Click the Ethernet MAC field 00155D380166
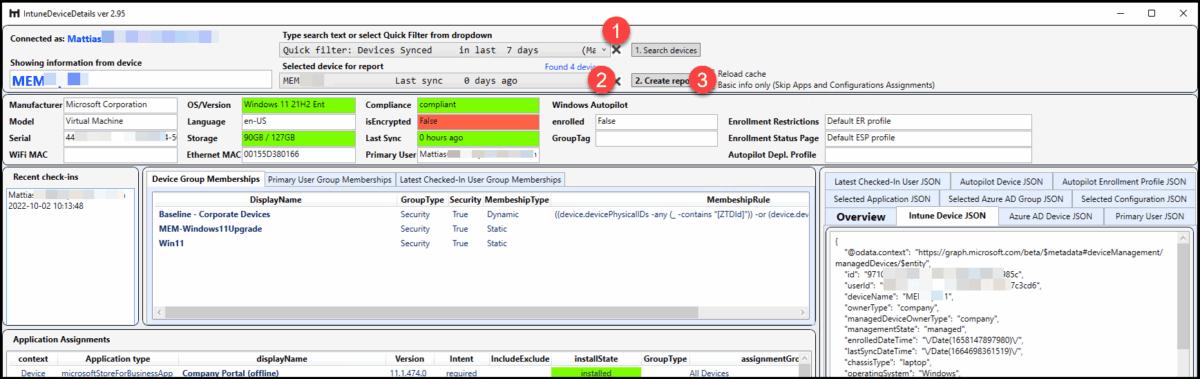Image resolution: width=1200 pixels, height=379 pixels. 298,155
